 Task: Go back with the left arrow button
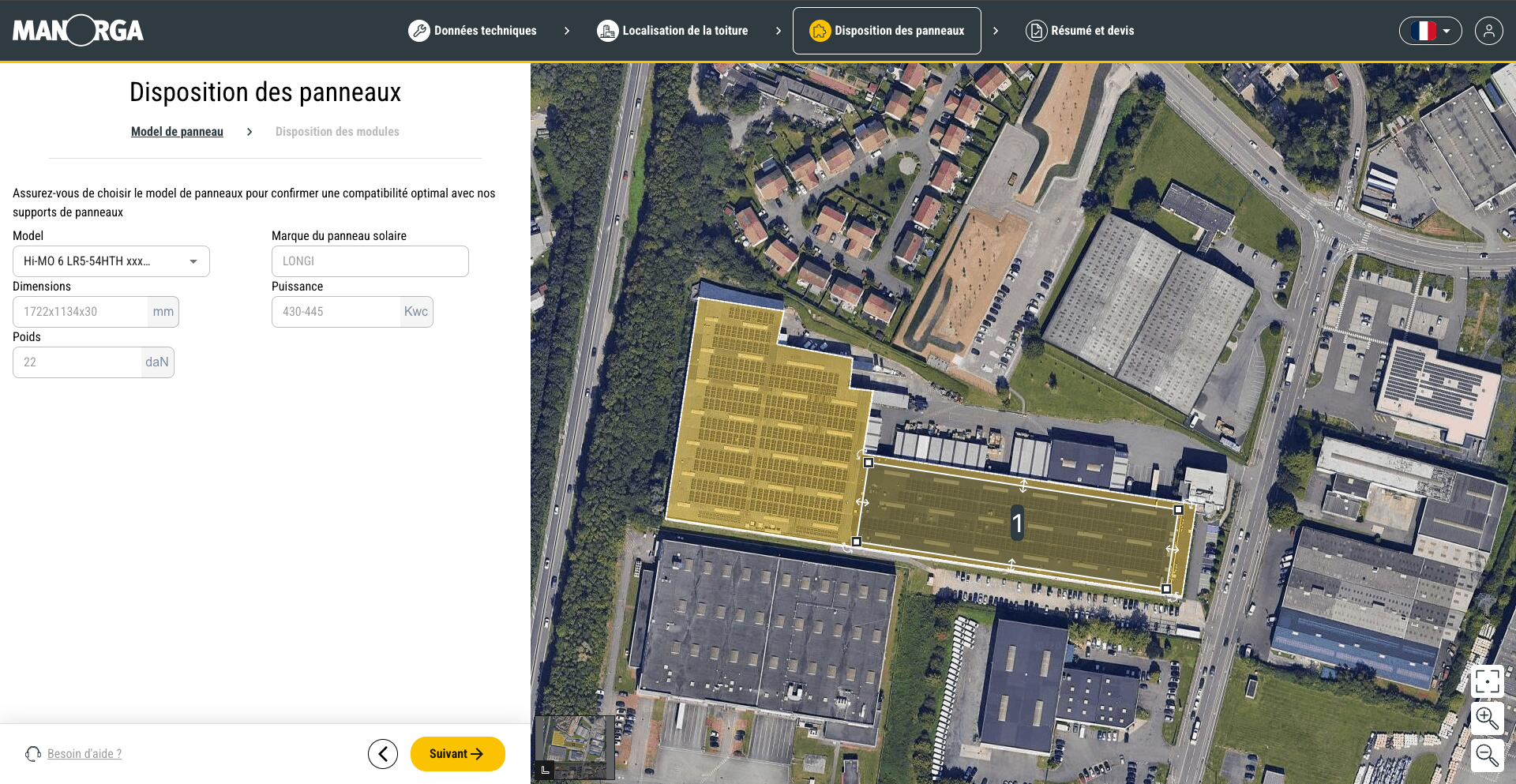(x=383, y=754)
